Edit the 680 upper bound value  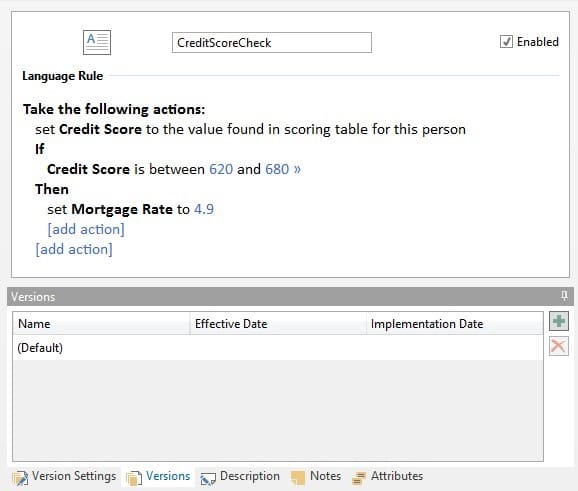(277, 169)
